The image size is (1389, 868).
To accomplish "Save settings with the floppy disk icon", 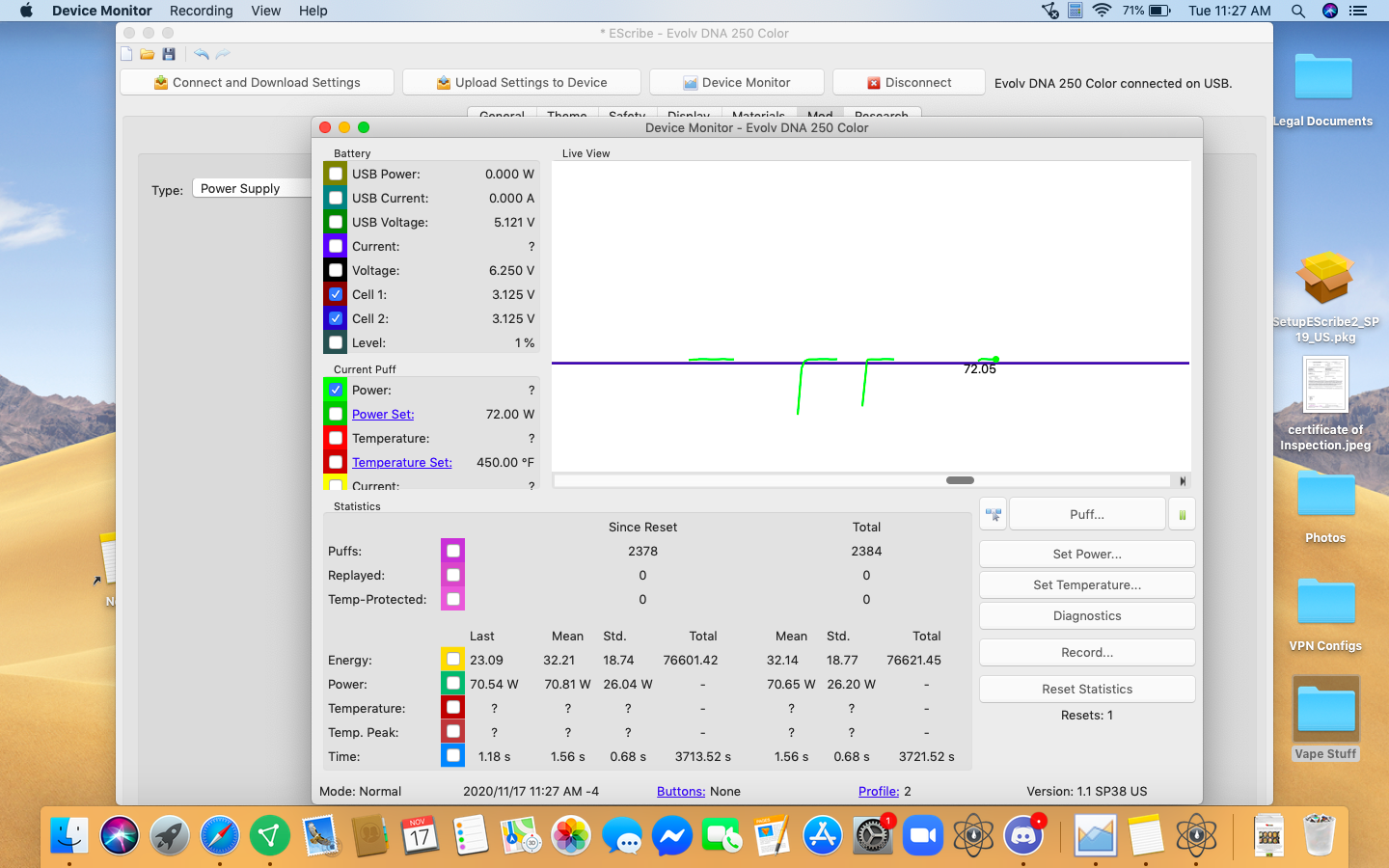I will tap(169, 54).
